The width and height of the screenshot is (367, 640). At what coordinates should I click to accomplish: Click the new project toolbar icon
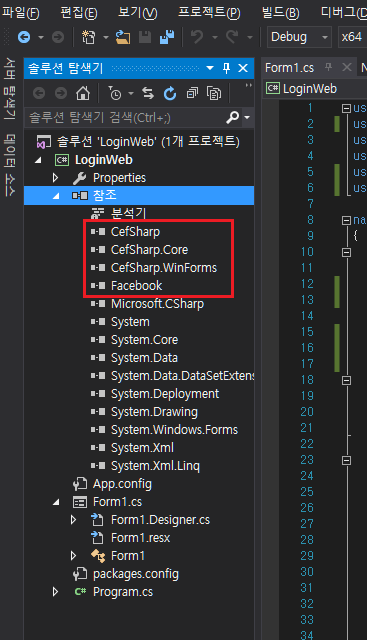click(89, 38)
